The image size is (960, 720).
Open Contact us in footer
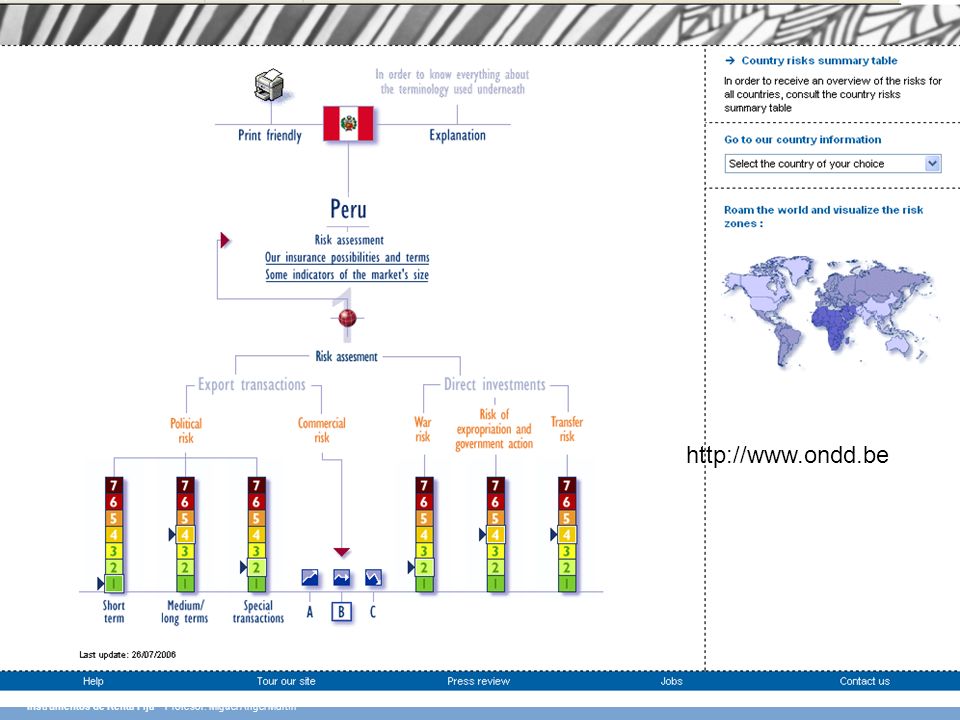(x=864, y=681)
